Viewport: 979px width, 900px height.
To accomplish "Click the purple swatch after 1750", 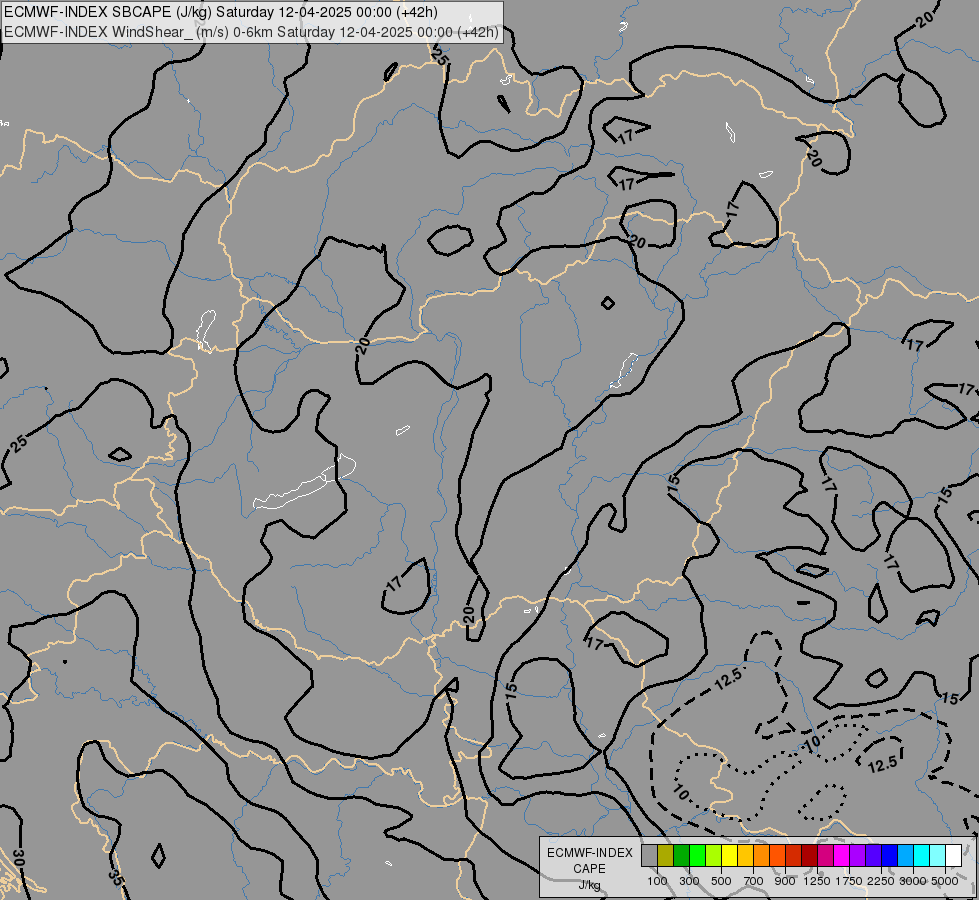I will [857, 855].
